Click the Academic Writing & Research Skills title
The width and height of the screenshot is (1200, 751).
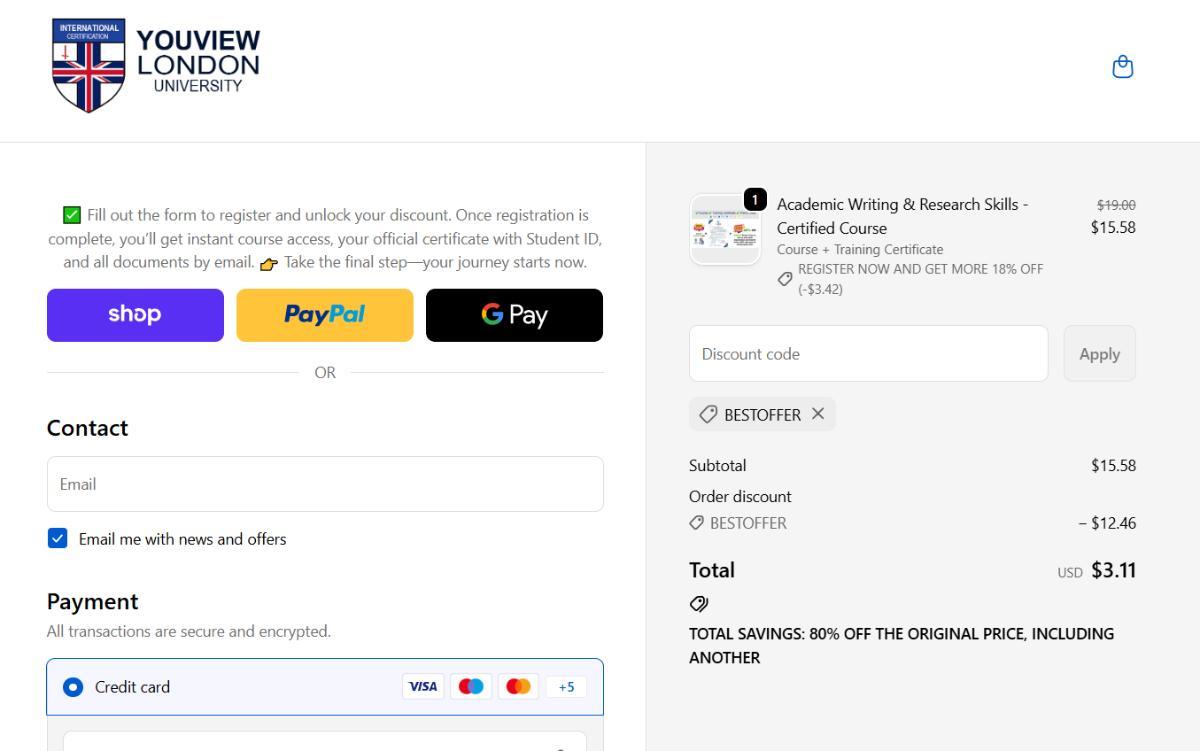902,216
